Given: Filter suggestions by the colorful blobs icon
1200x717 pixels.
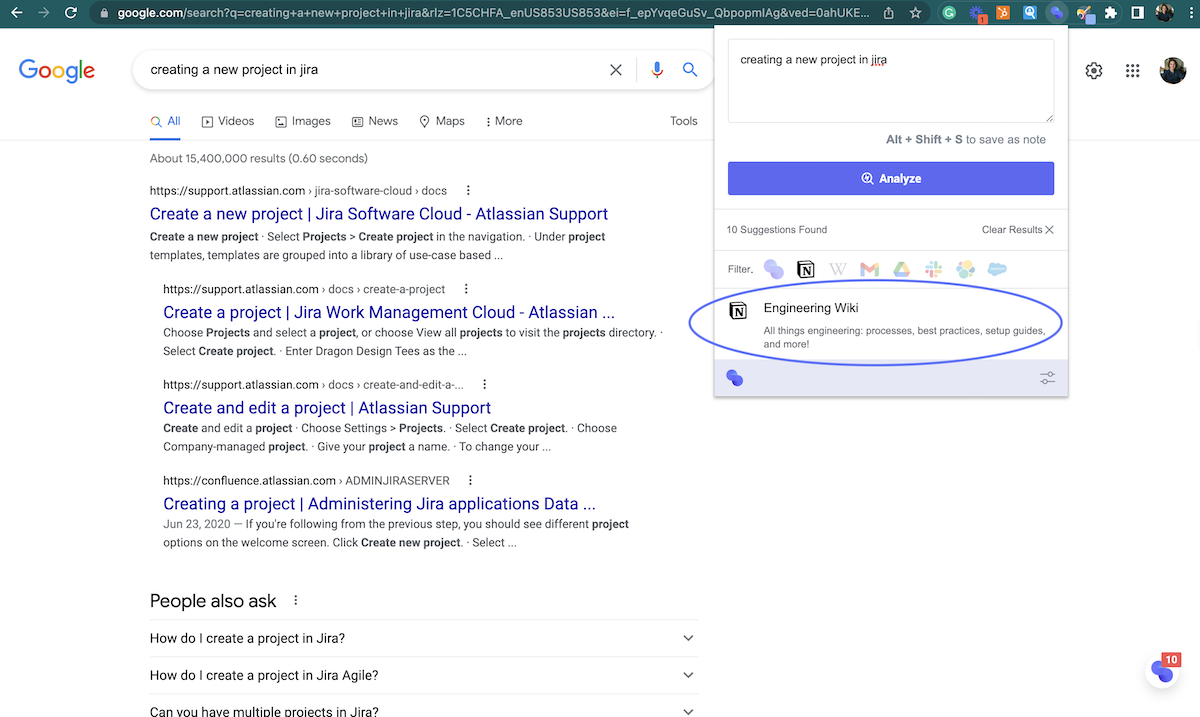Looking at the screenshot, I should [x=965, y=269].
